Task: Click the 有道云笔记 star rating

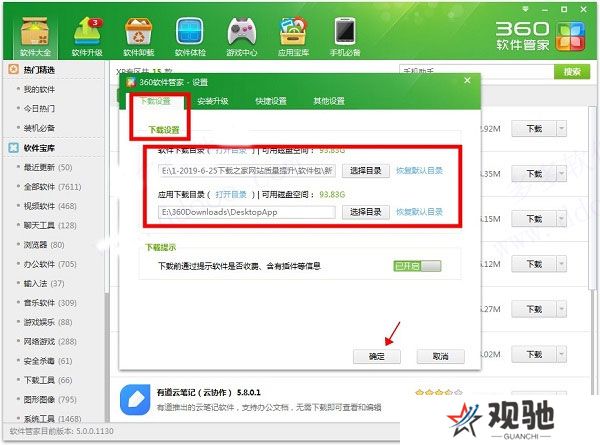Action: [x=439, y=392]
